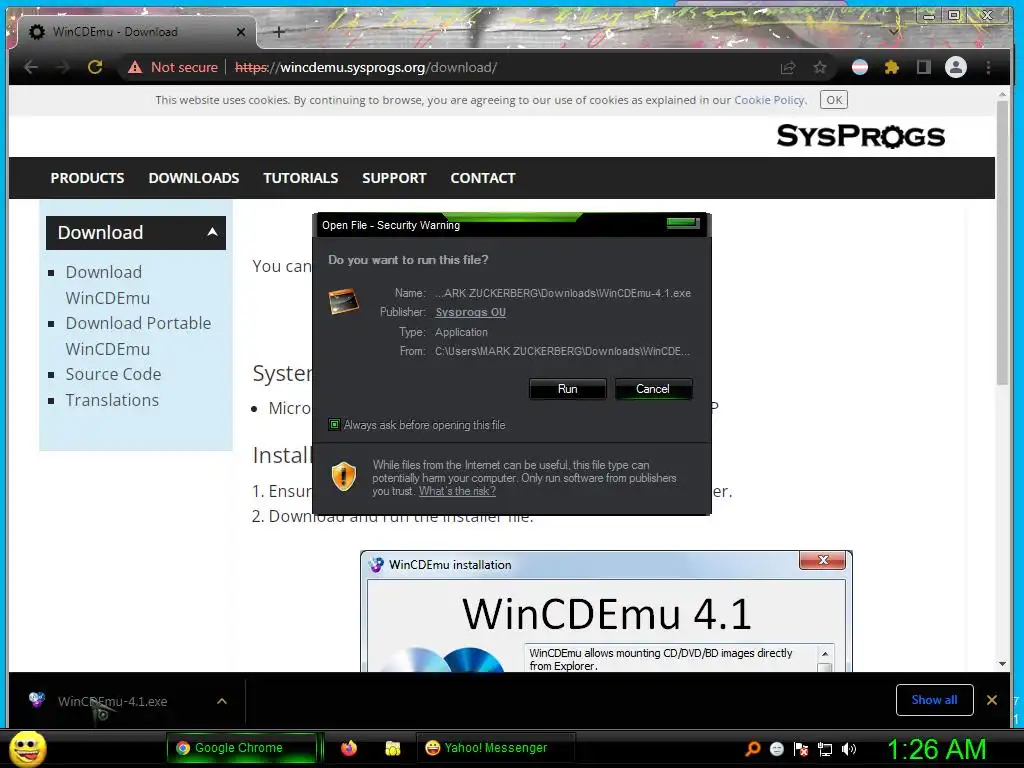Click Show all downloads
1024x768 pixels.
click(934, 700)
